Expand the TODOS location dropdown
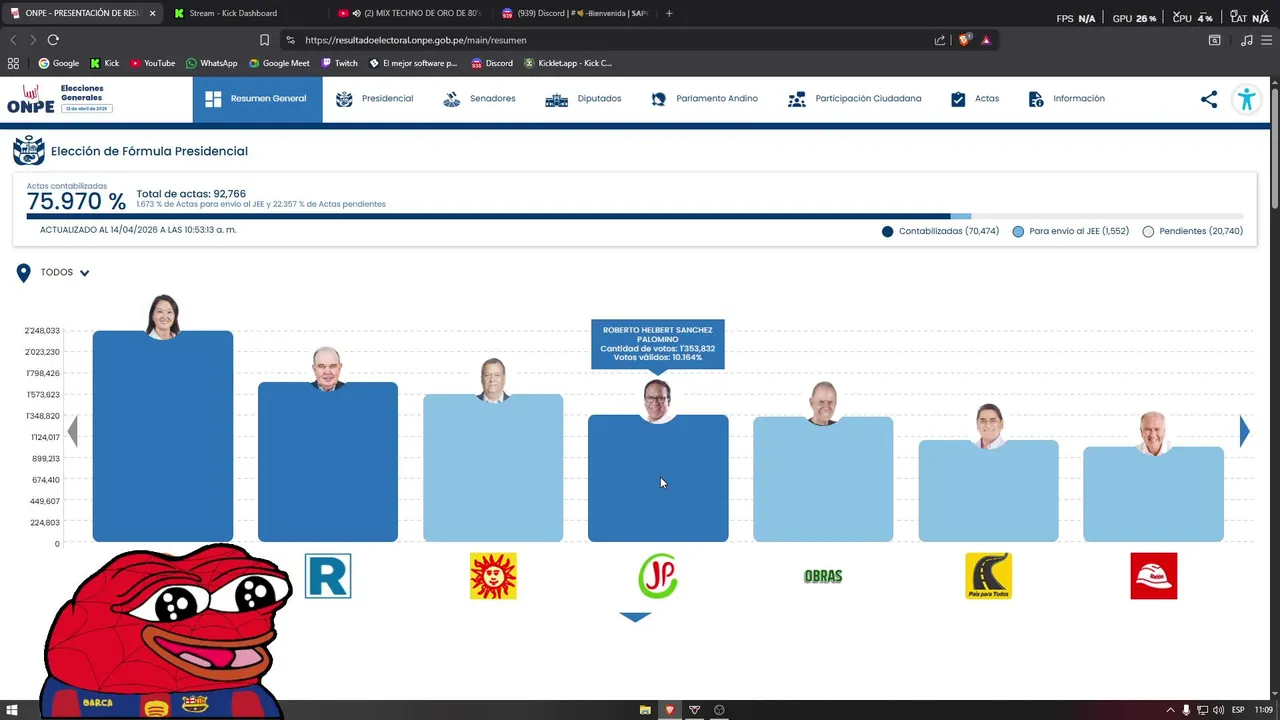This screenshot has width=1280, height=720. [65, 272]
